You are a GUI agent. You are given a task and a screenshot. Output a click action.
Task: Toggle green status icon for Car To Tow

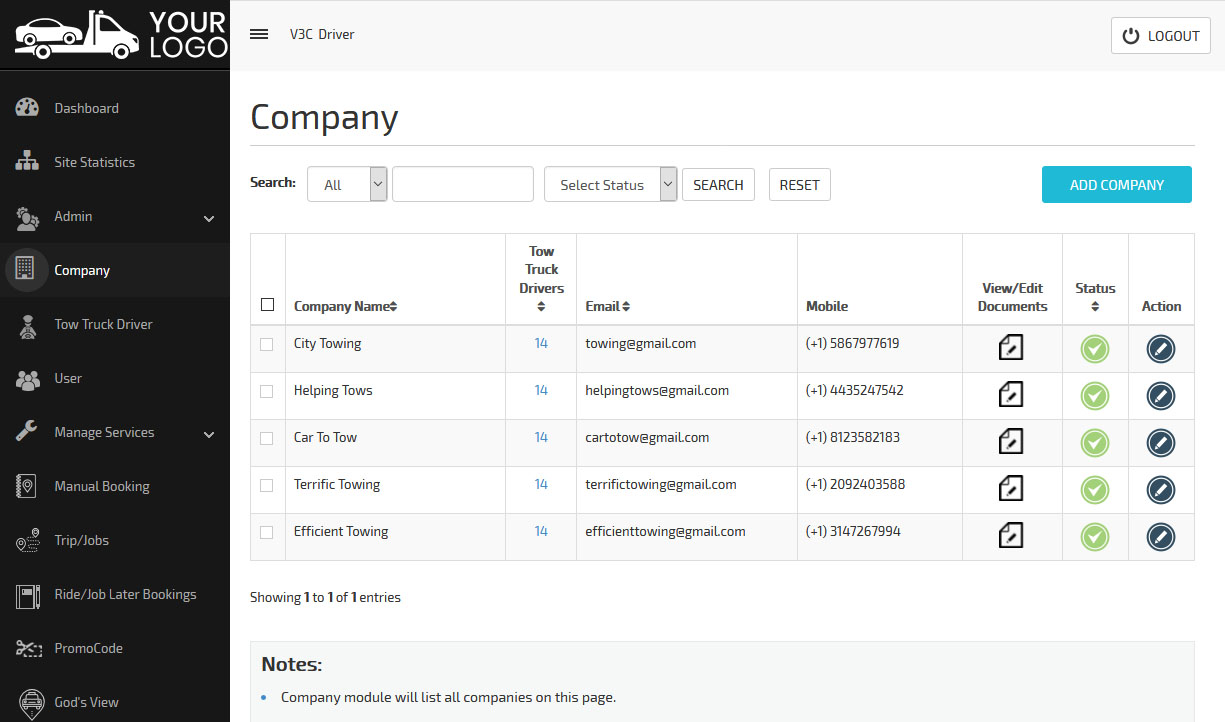1094,443
